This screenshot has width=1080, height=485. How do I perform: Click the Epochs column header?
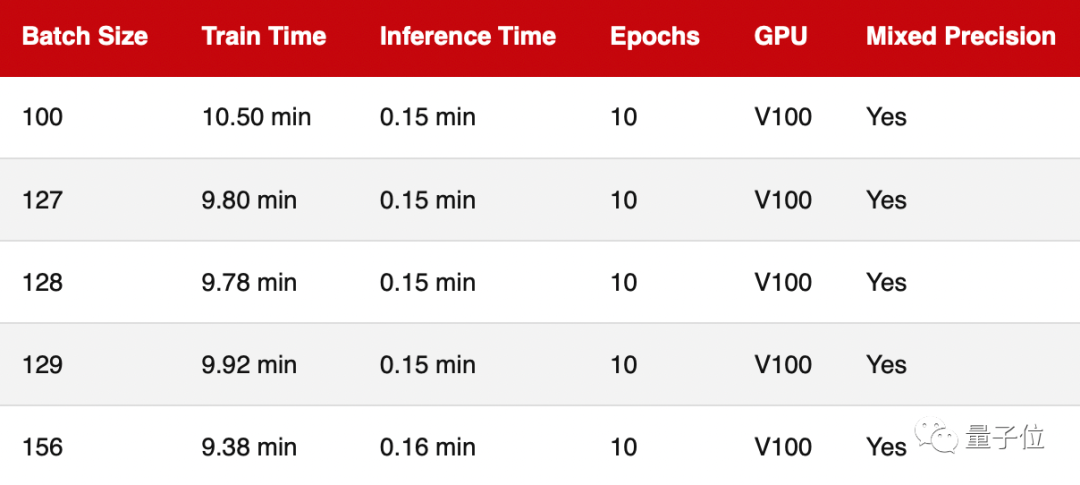655,37
